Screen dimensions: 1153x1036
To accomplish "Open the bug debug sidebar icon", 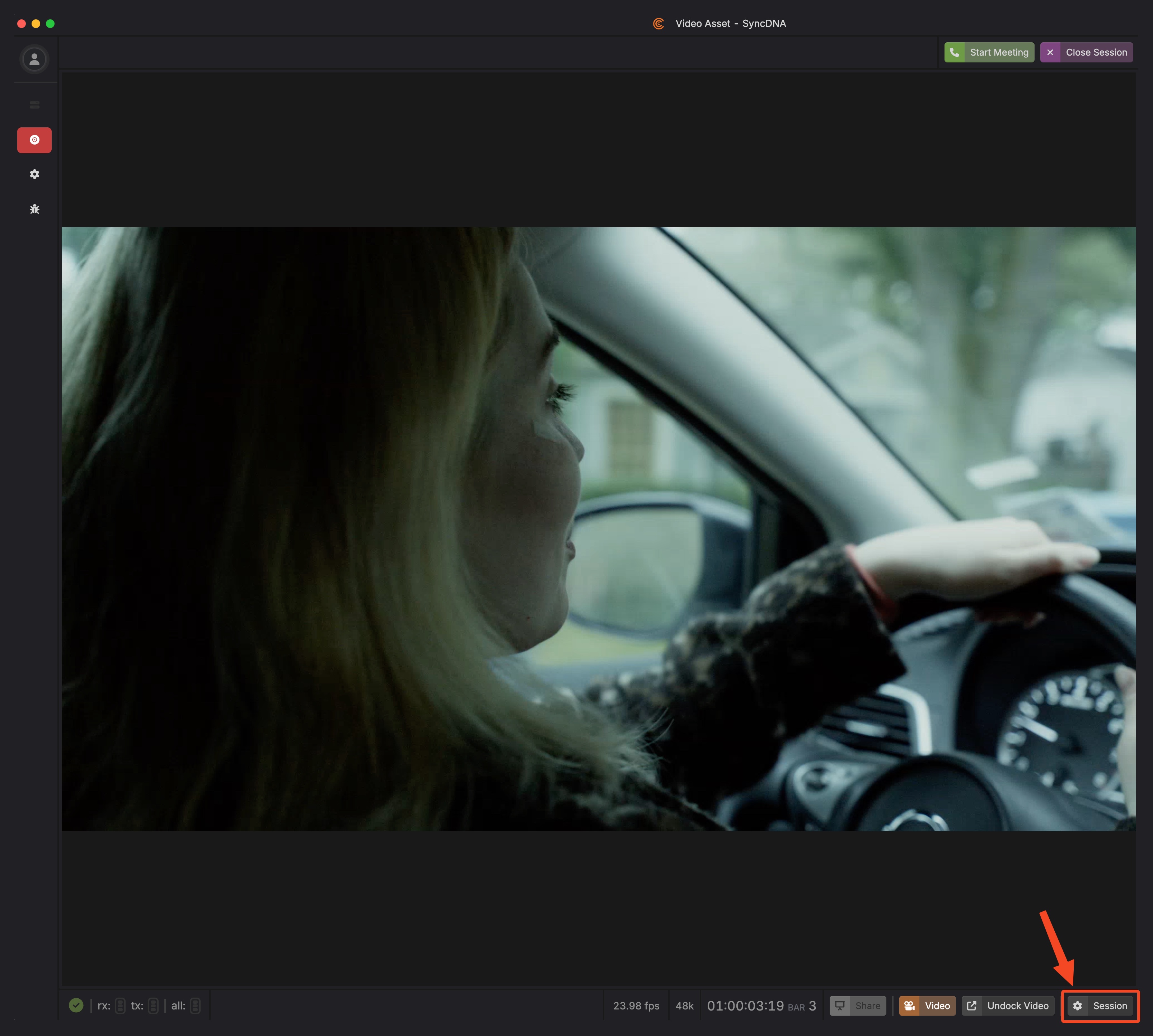I will (34, 209).
